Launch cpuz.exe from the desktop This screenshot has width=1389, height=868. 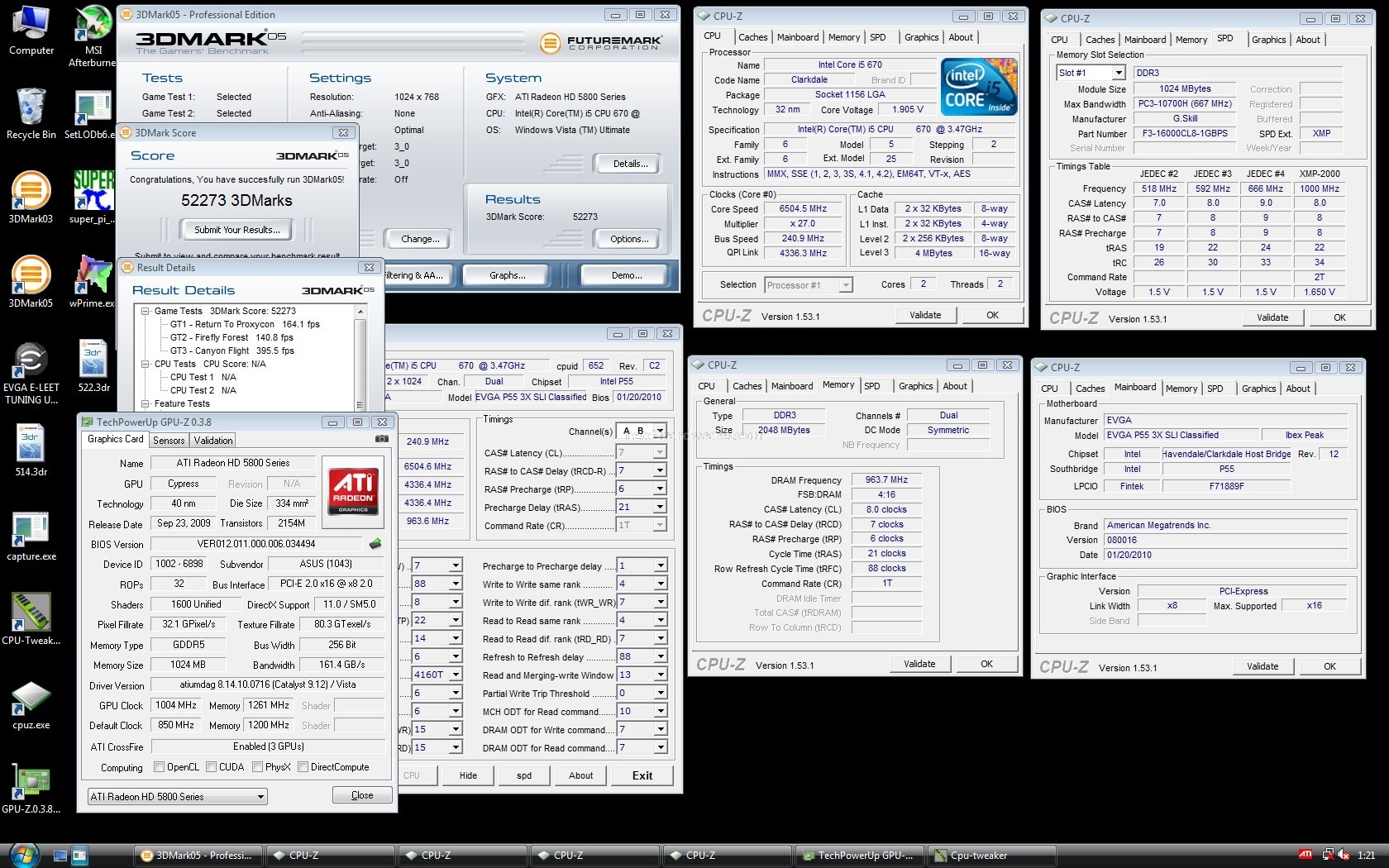tap(31, 703)
